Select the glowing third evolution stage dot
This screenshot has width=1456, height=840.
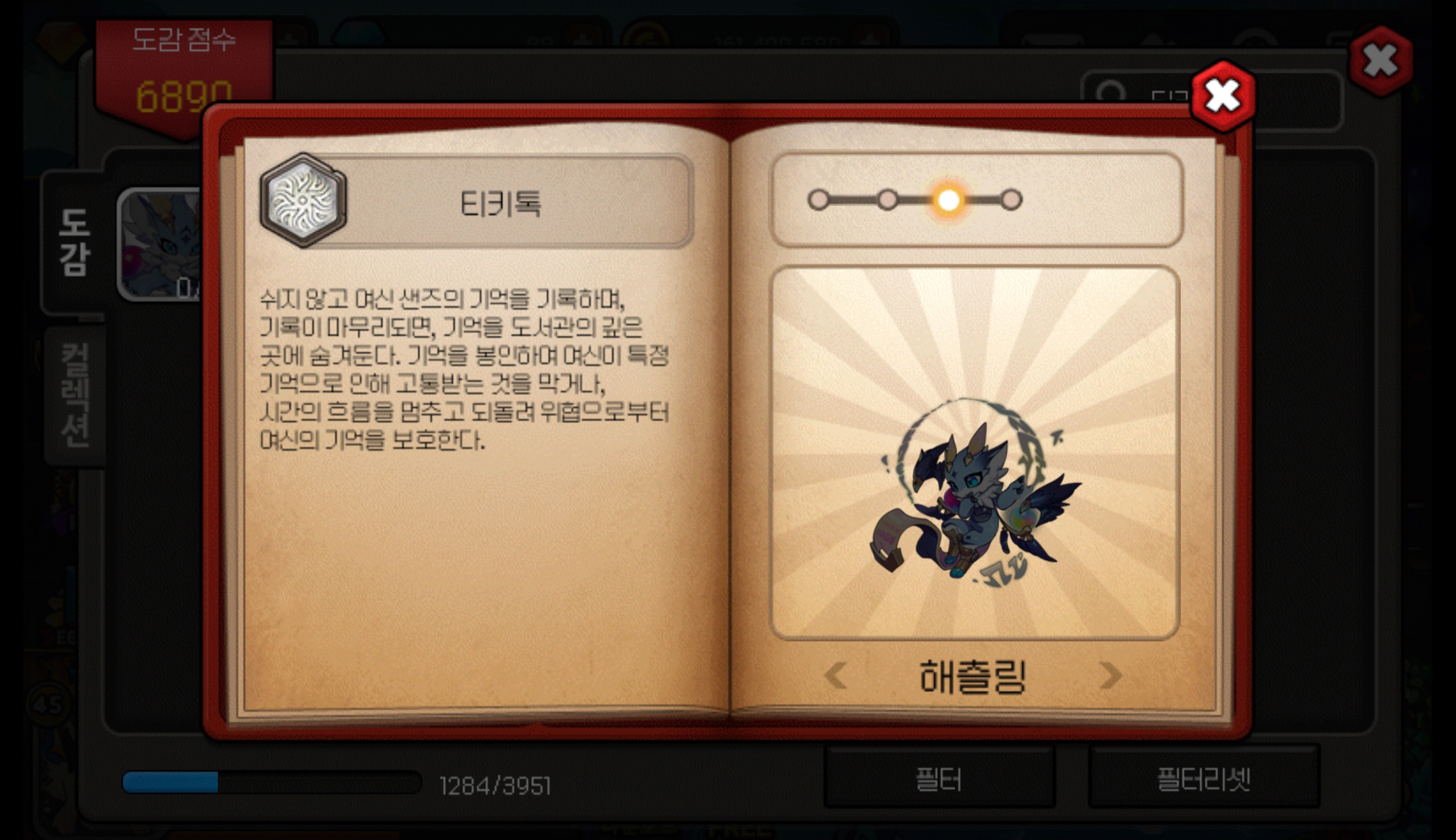948,200
